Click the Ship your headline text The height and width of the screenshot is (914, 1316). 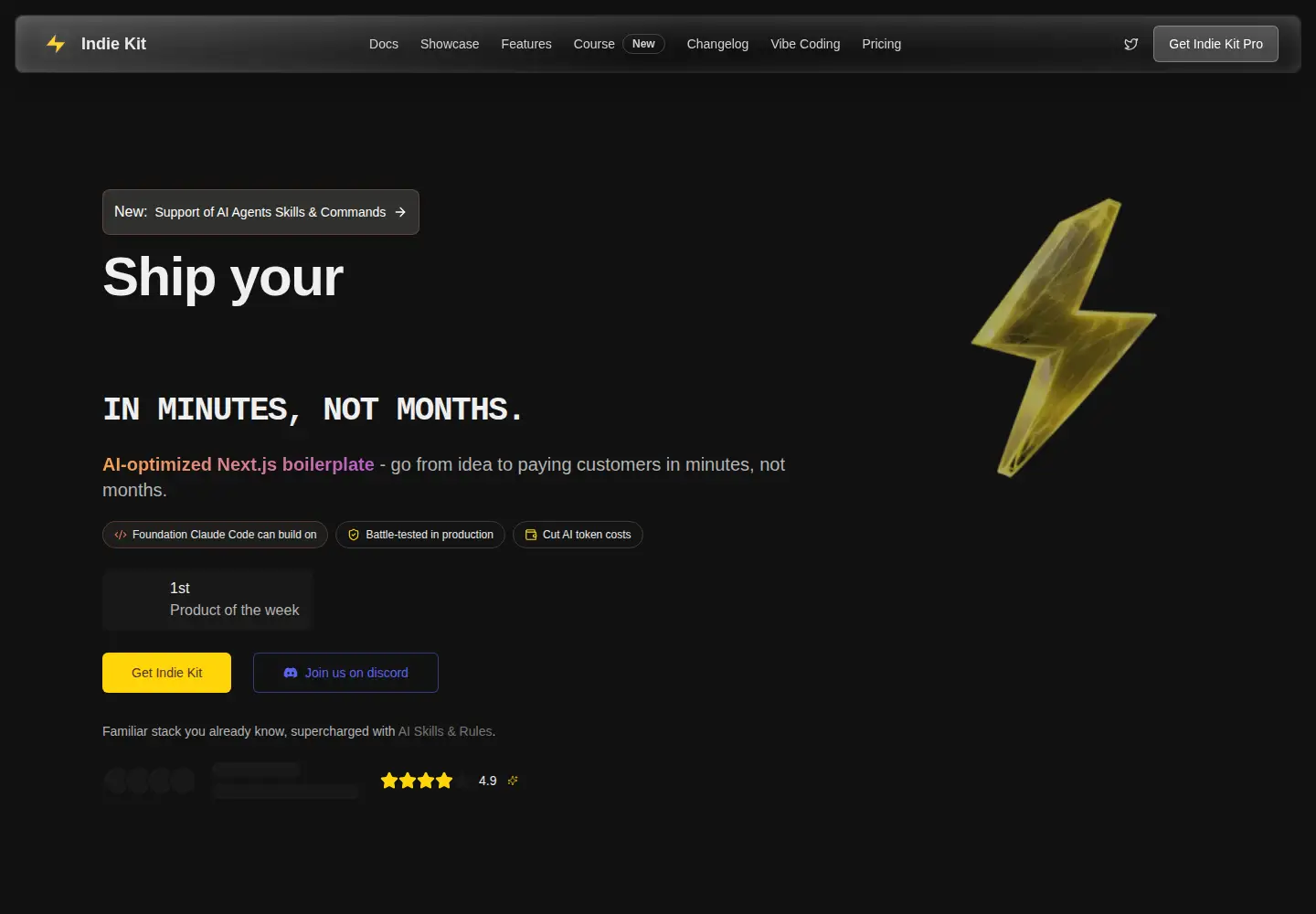[223, 277]
